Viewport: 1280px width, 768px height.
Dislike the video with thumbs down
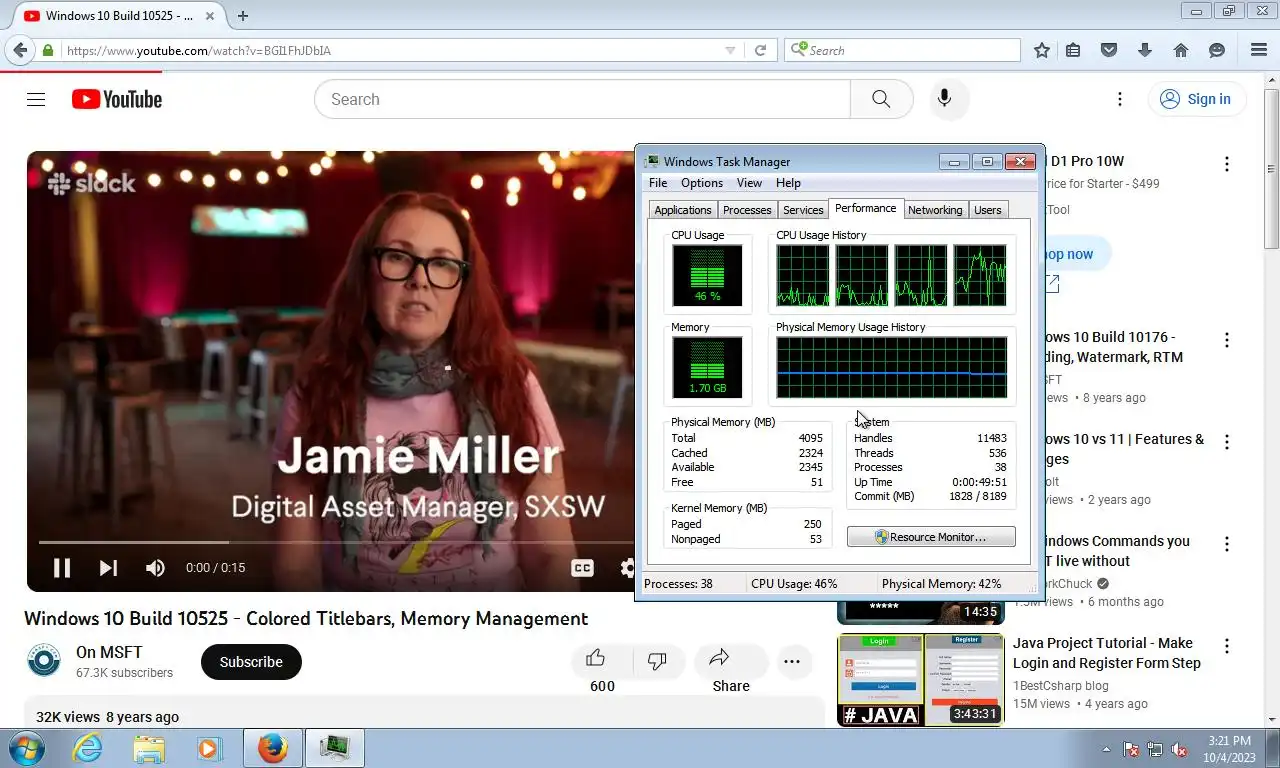tap(657, 660)
